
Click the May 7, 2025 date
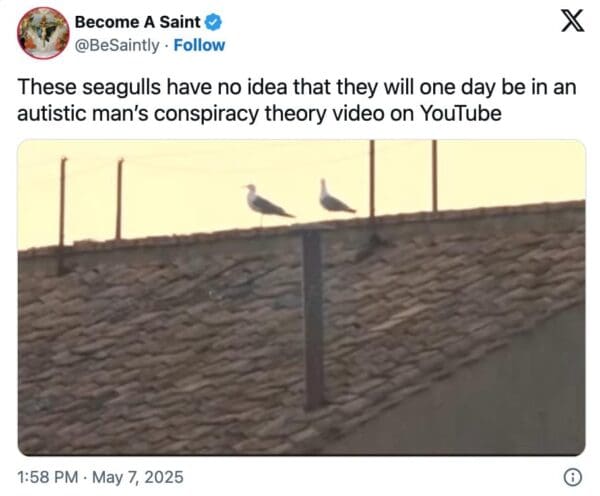point(138,477)
